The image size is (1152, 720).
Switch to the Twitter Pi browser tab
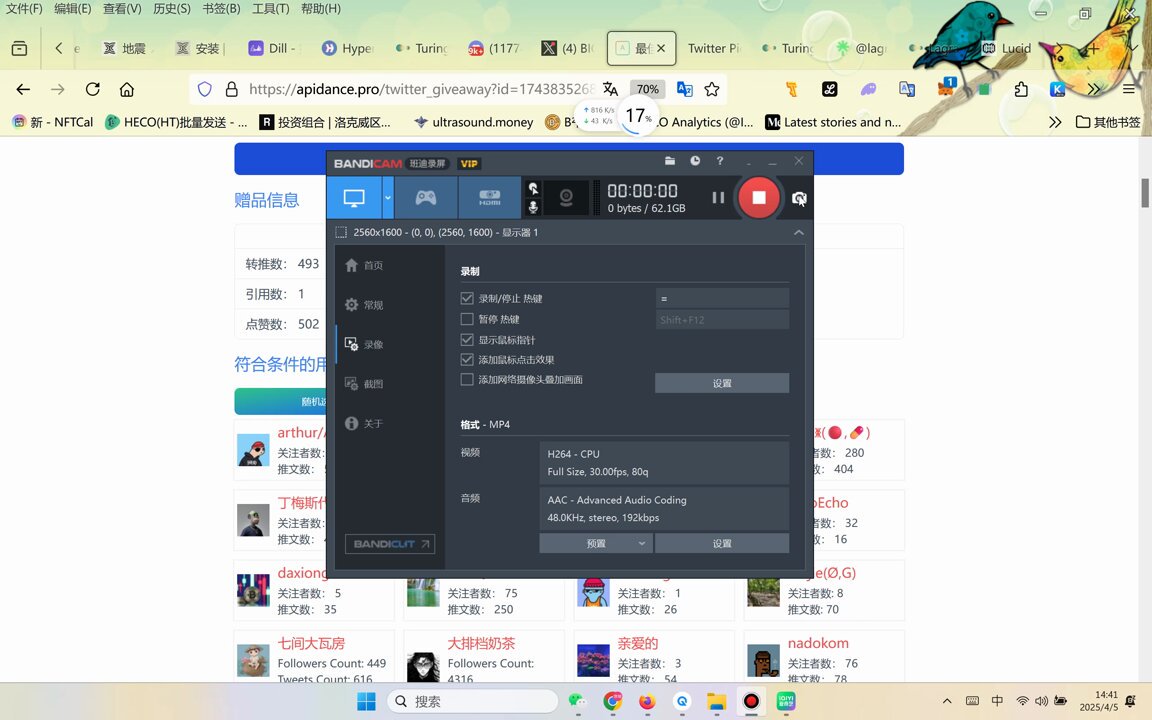click(x=713, y=48)
